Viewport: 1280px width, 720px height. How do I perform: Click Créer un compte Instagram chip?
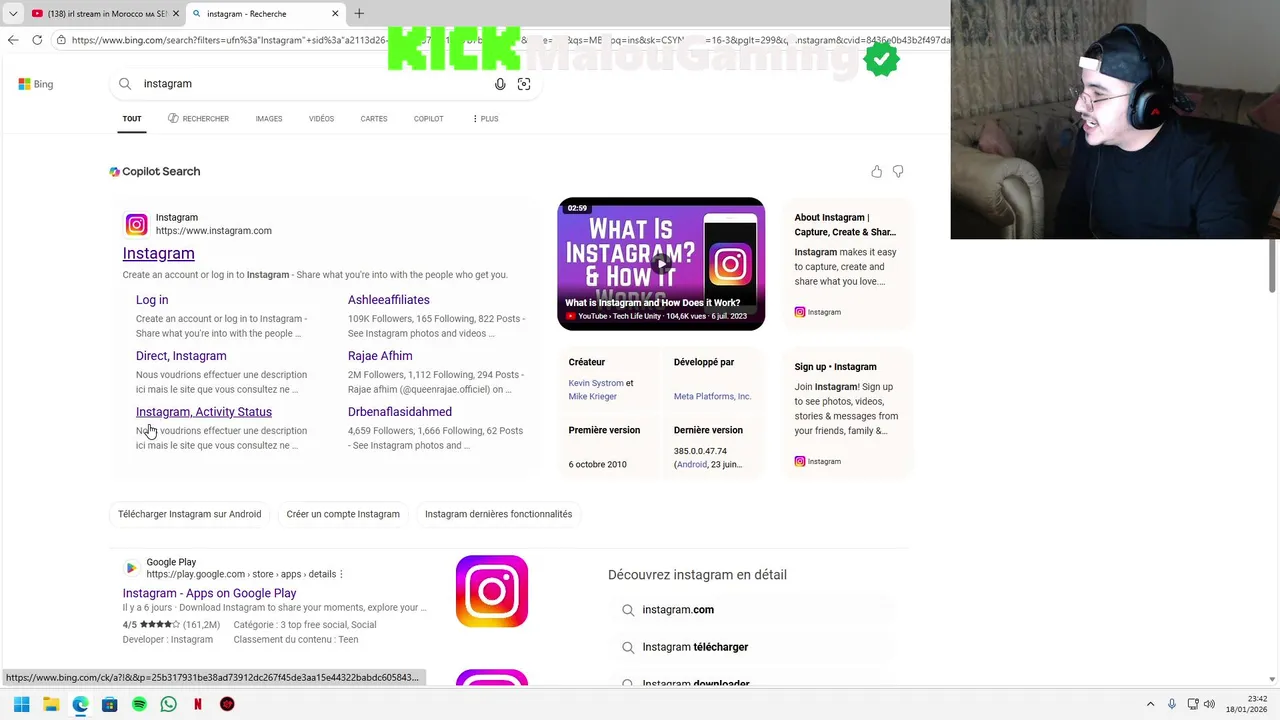pos(343,514)
